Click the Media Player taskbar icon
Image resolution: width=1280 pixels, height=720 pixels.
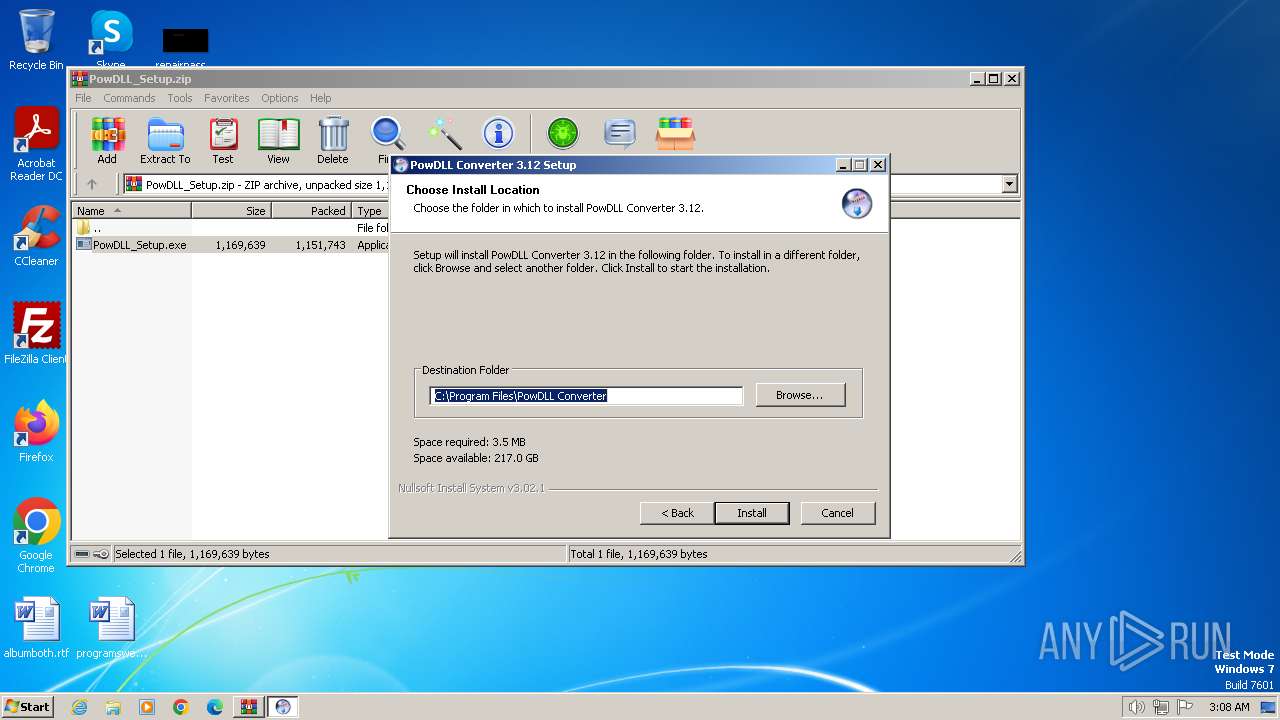(147, 707)
